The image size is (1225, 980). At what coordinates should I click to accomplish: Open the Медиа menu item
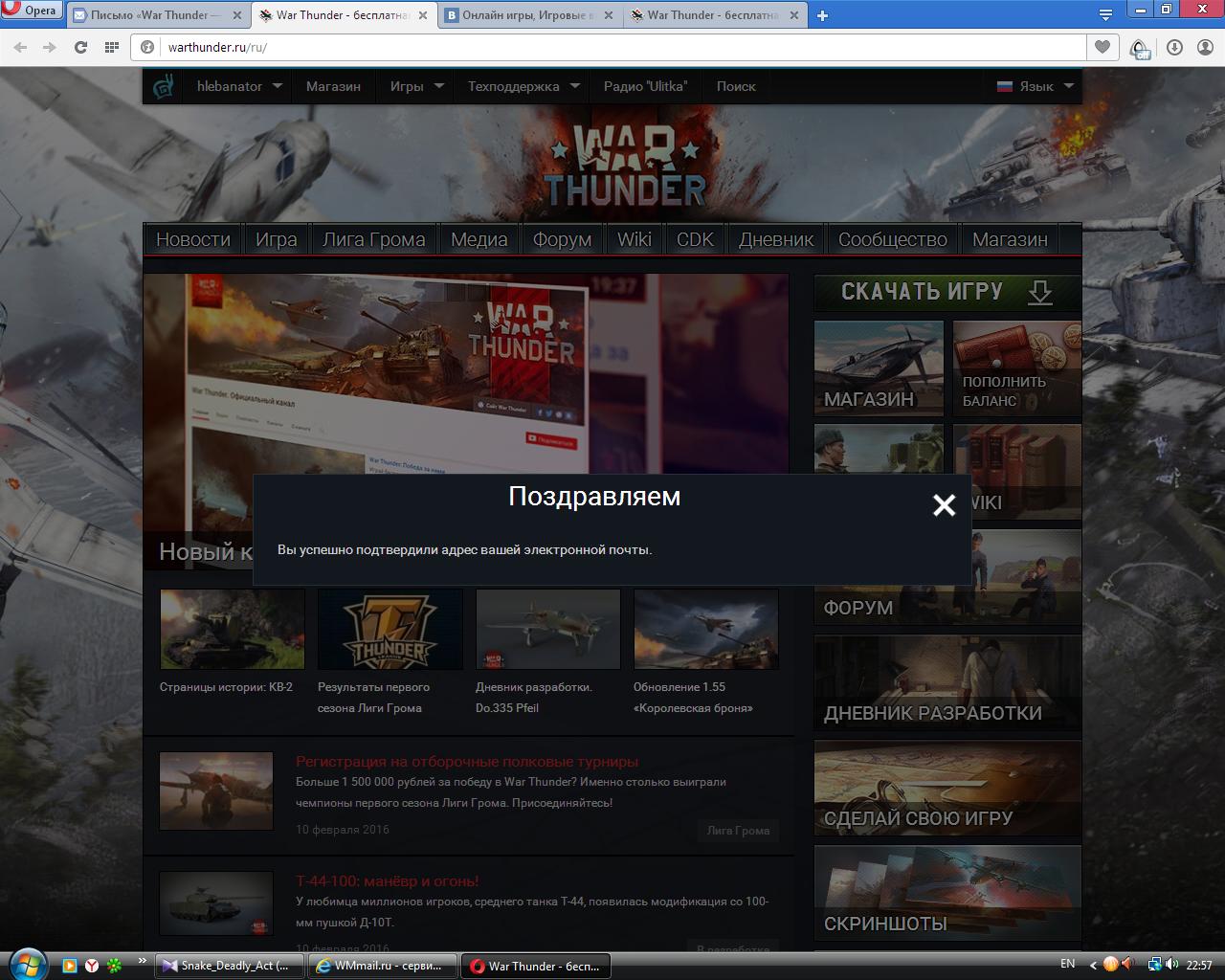[x=479, y=239]
